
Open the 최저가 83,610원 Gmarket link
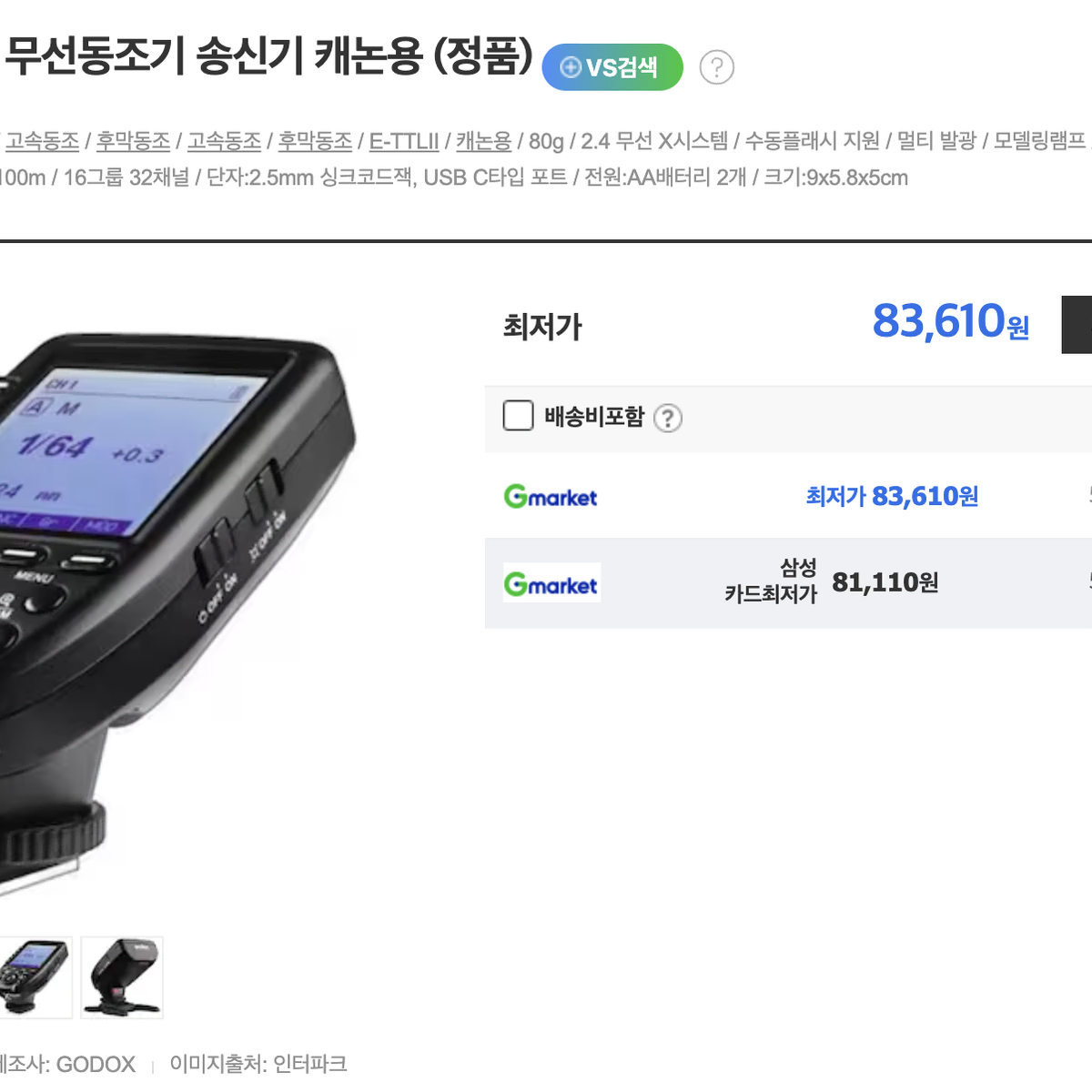click(x=892, y=496)
